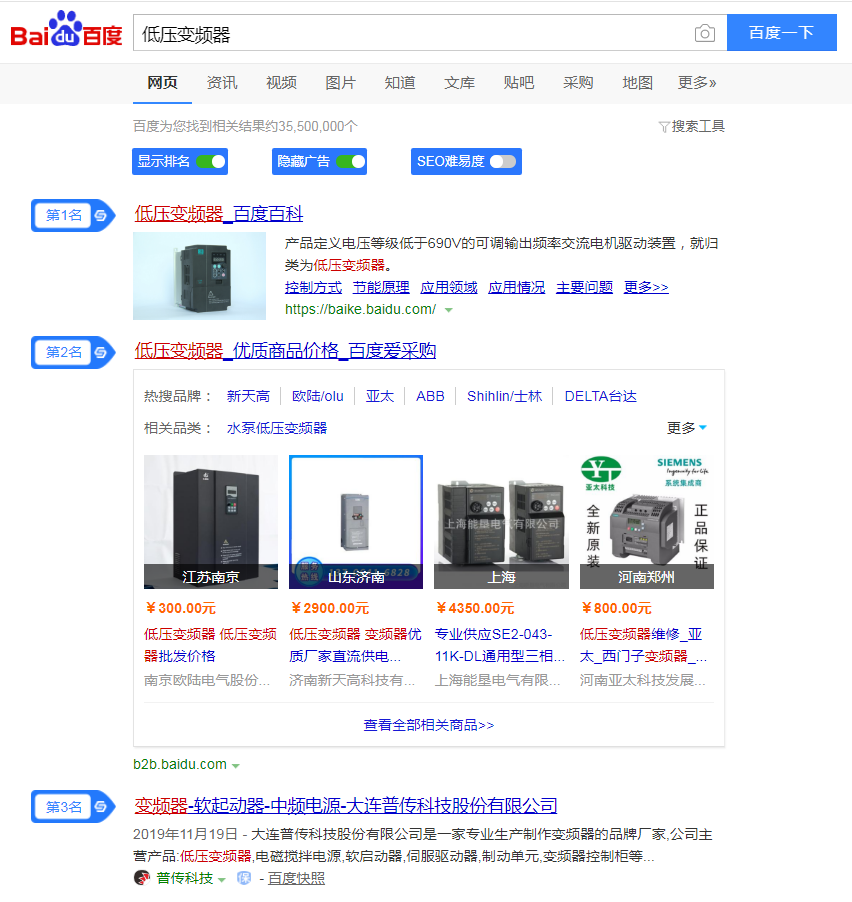This screenshot has width=852, height=902.
Task: Select the ABB brand link
Action: [430, 396]
